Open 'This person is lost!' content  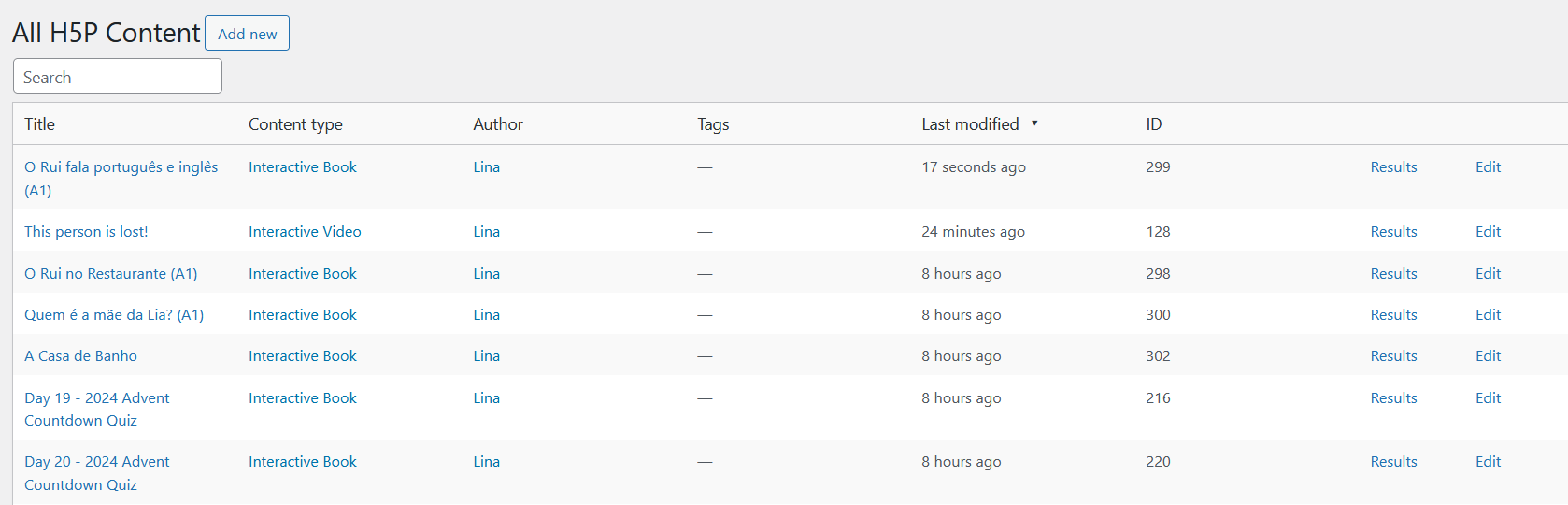pyautogui.click(x=86, y=232)
